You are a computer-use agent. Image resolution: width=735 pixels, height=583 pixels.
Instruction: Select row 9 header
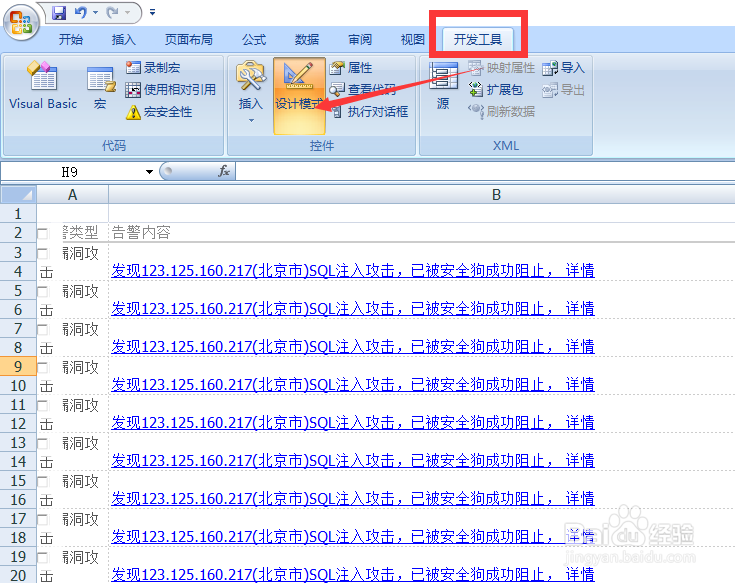click(x=18, y=366)
